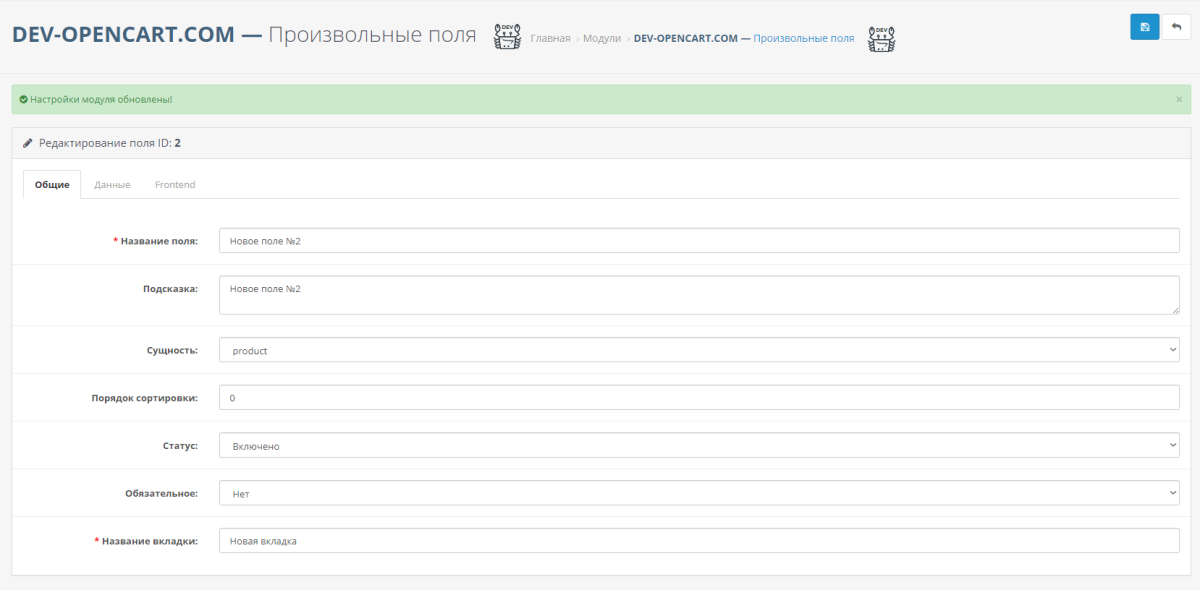1200x591 pixels.
Task: Click the DEV logo next to page title
Action: pyautogui.click(x=507, y=37)
